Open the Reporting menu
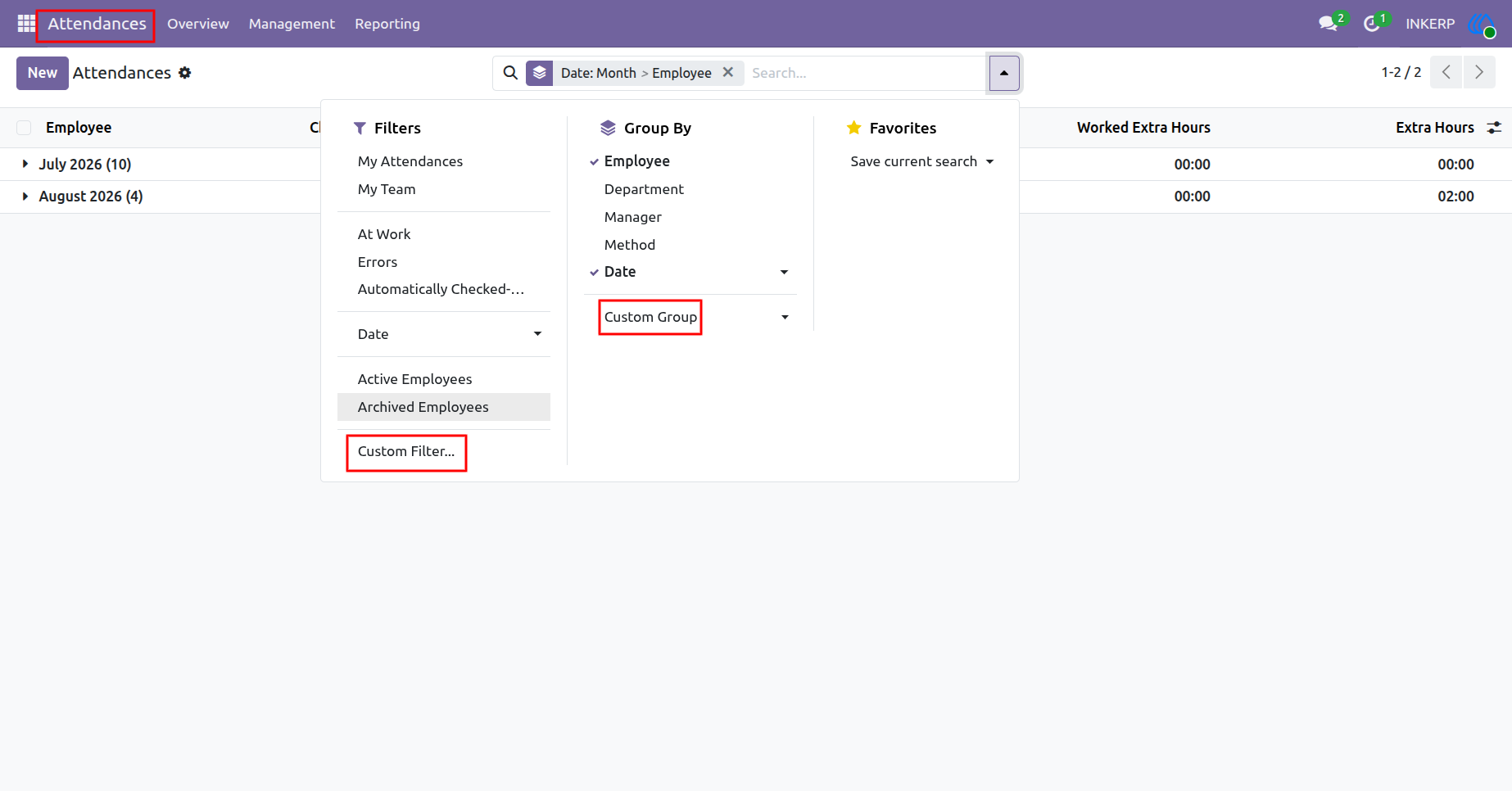1512x791 pixels. pos(387,24)
